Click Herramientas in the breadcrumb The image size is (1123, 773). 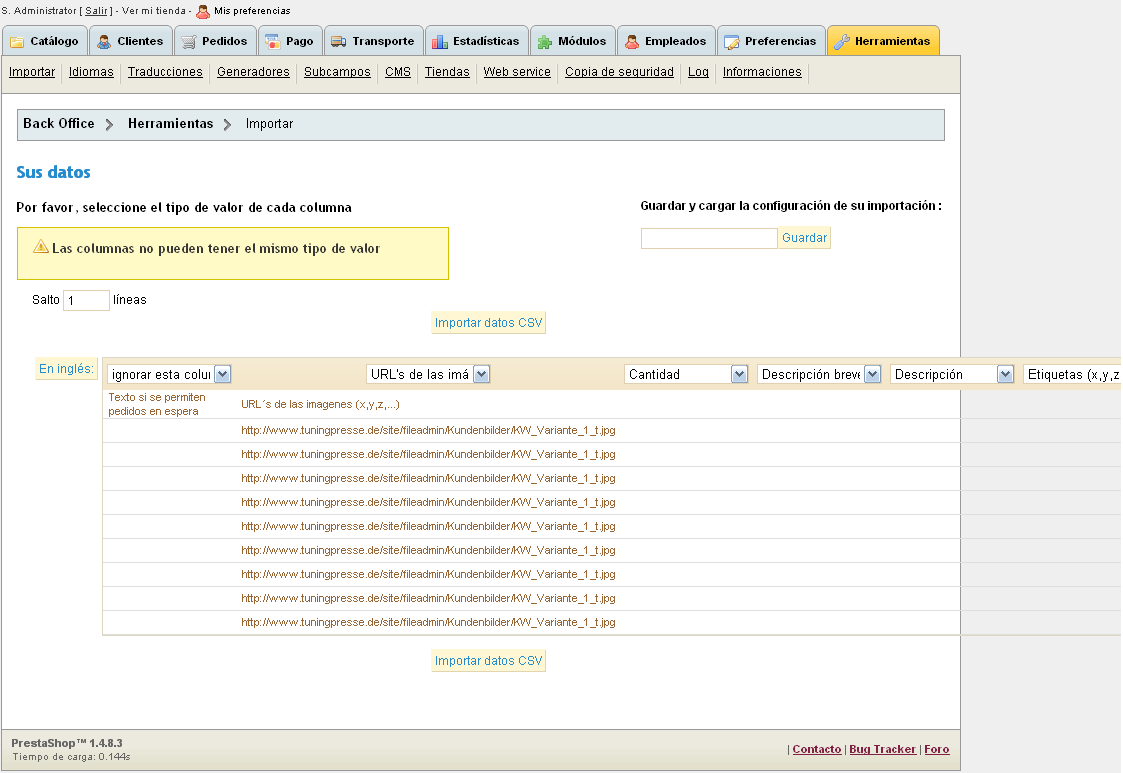coord(170,123)
